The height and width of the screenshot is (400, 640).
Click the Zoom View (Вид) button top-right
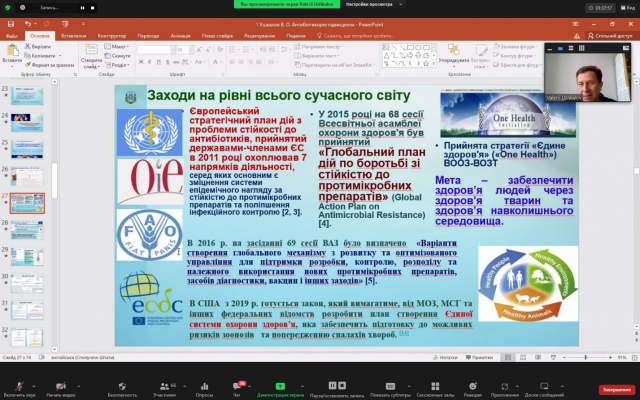click(x=627, y=8)
